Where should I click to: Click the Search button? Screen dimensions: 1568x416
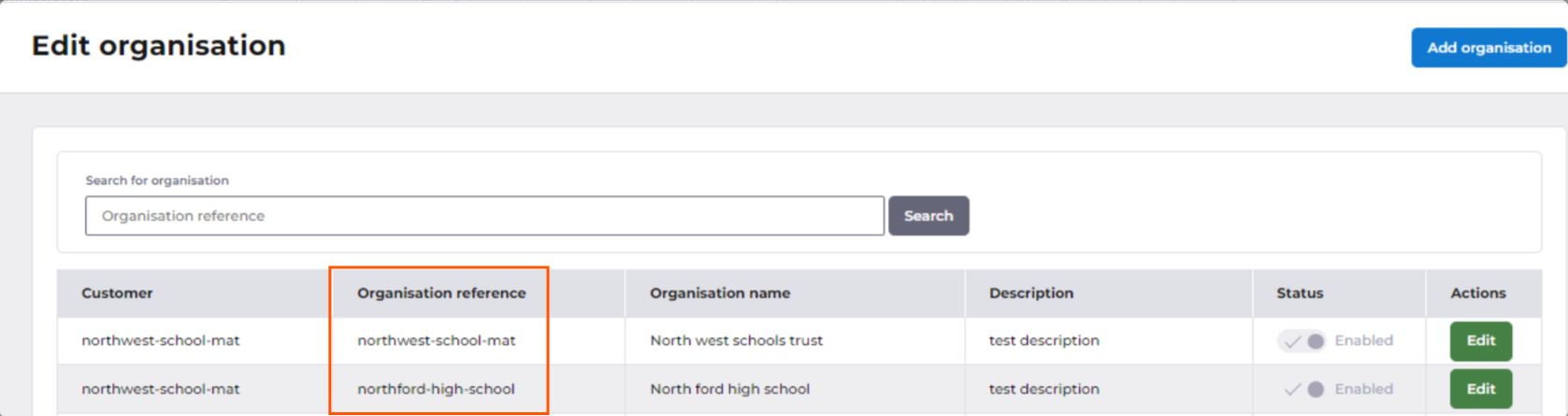coord(928,216)
